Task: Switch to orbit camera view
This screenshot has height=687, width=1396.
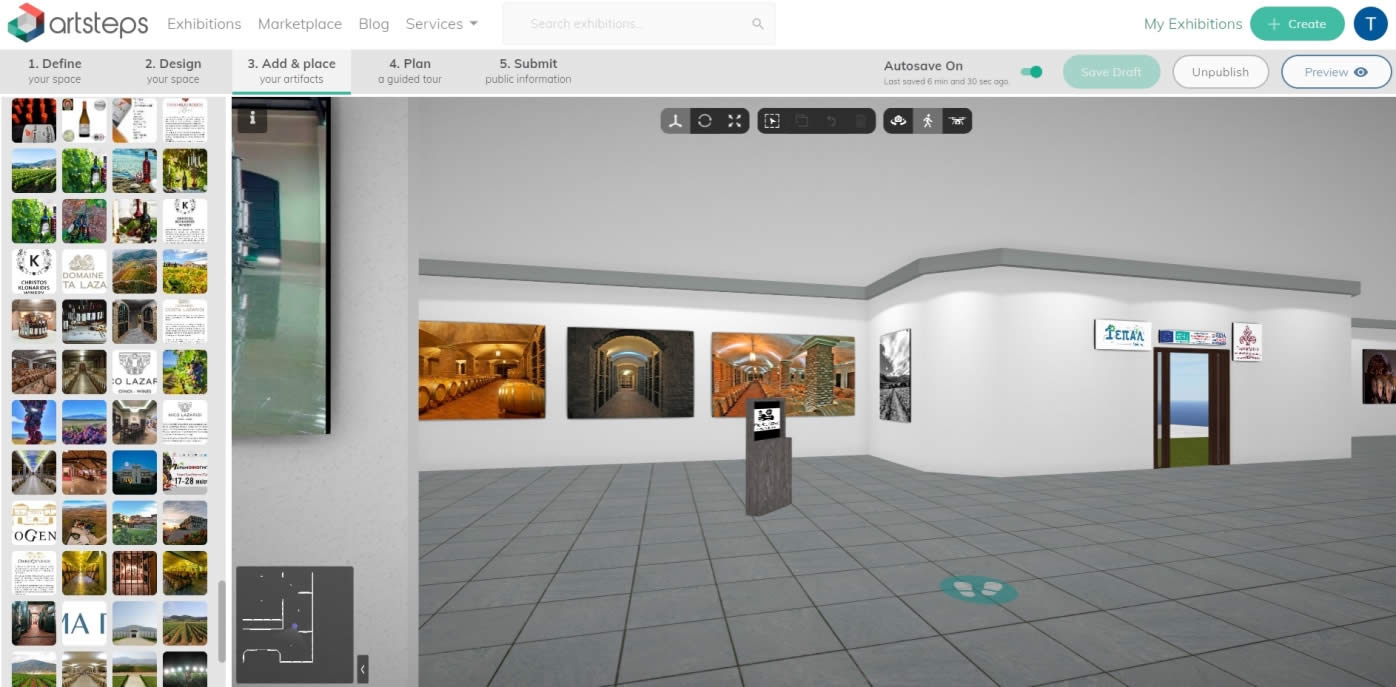Action: coord(898,121)
